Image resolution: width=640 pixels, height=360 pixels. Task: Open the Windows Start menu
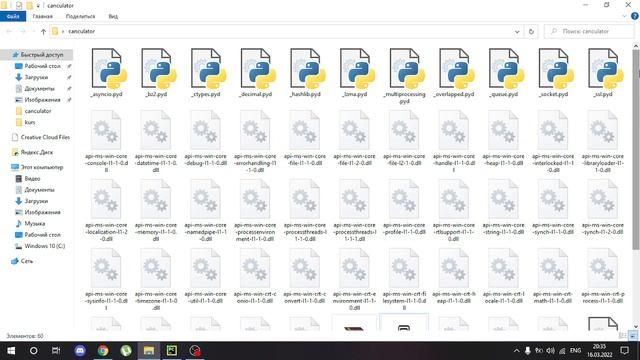[11, 351]
